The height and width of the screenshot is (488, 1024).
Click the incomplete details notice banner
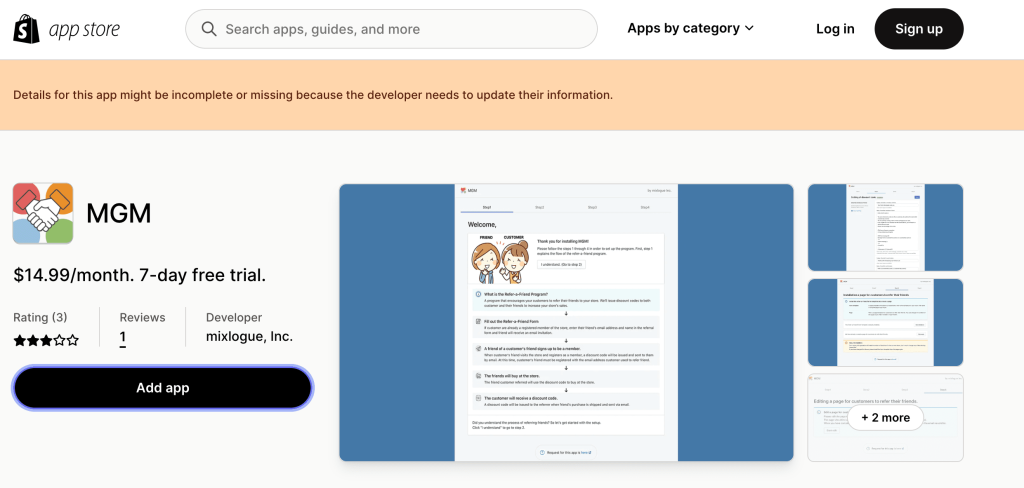coord(313,95)
